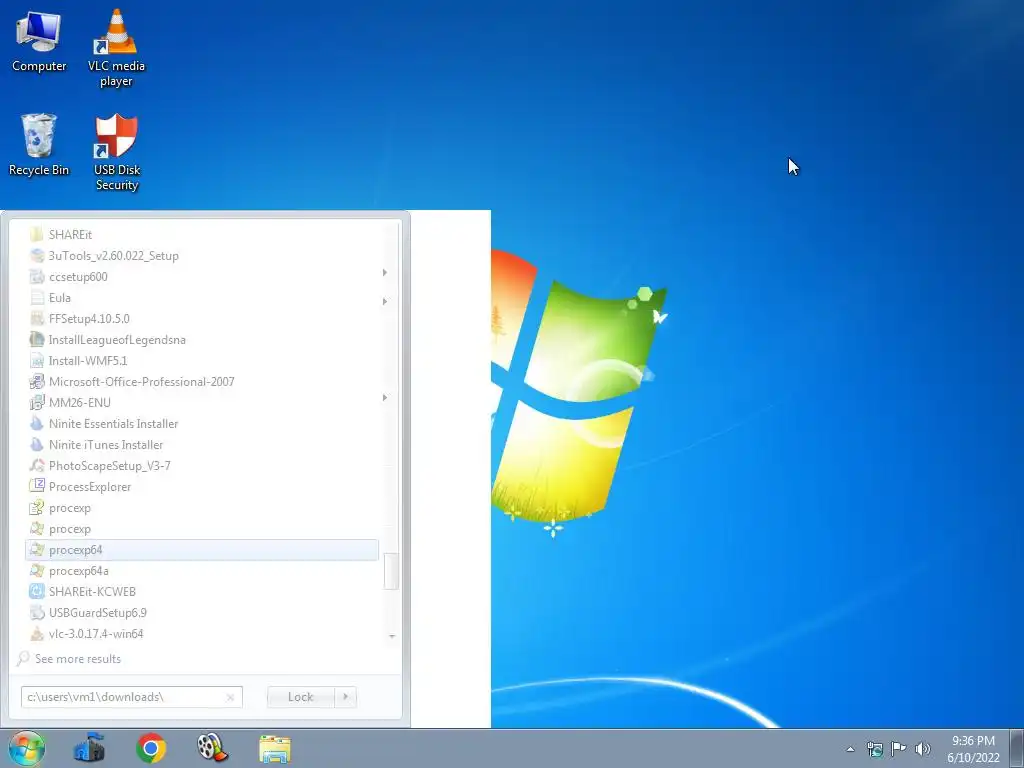Open the movie maker taskbar icon

[213, 748]
